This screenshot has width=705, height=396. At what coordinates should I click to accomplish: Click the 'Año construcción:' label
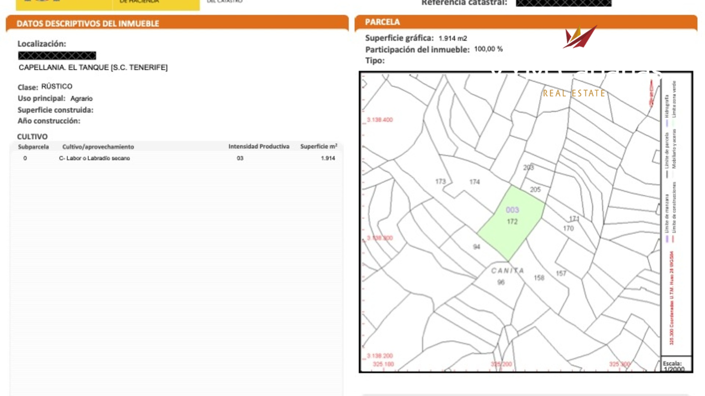coord(49,120)
